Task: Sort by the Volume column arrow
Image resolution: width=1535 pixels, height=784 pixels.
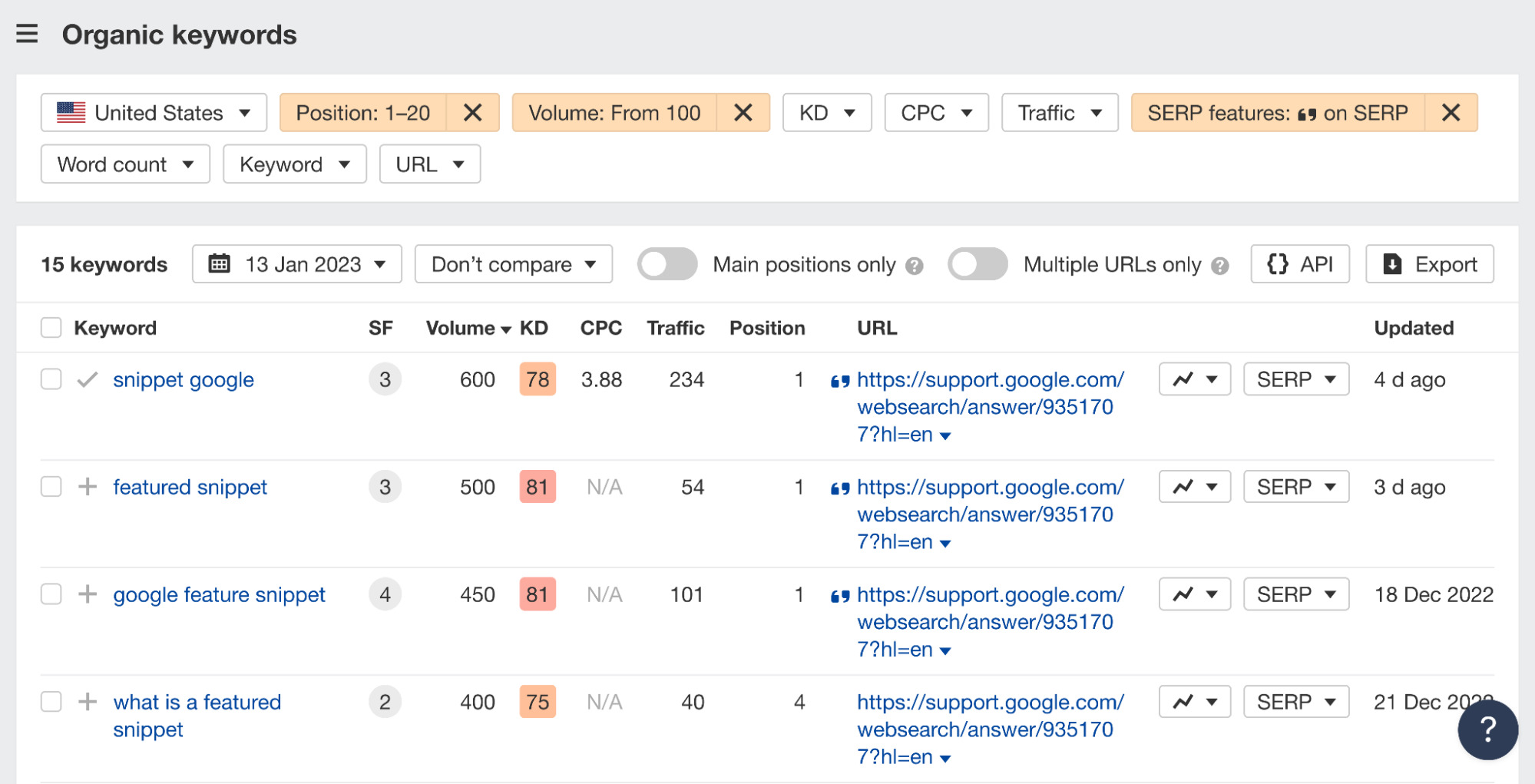Action: [x=506, y=328]
